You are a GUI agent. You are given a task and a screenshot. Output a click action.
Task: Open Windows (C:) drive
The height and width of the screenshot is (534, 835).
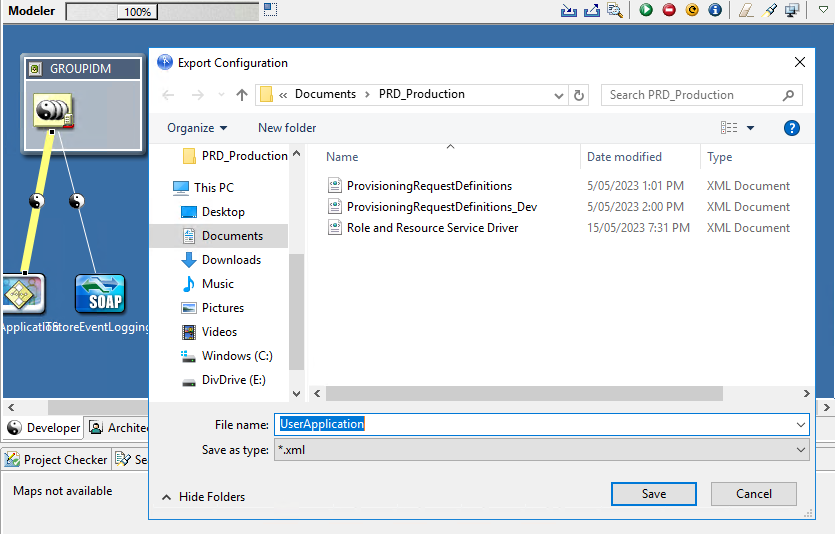[x=227, y=356]
